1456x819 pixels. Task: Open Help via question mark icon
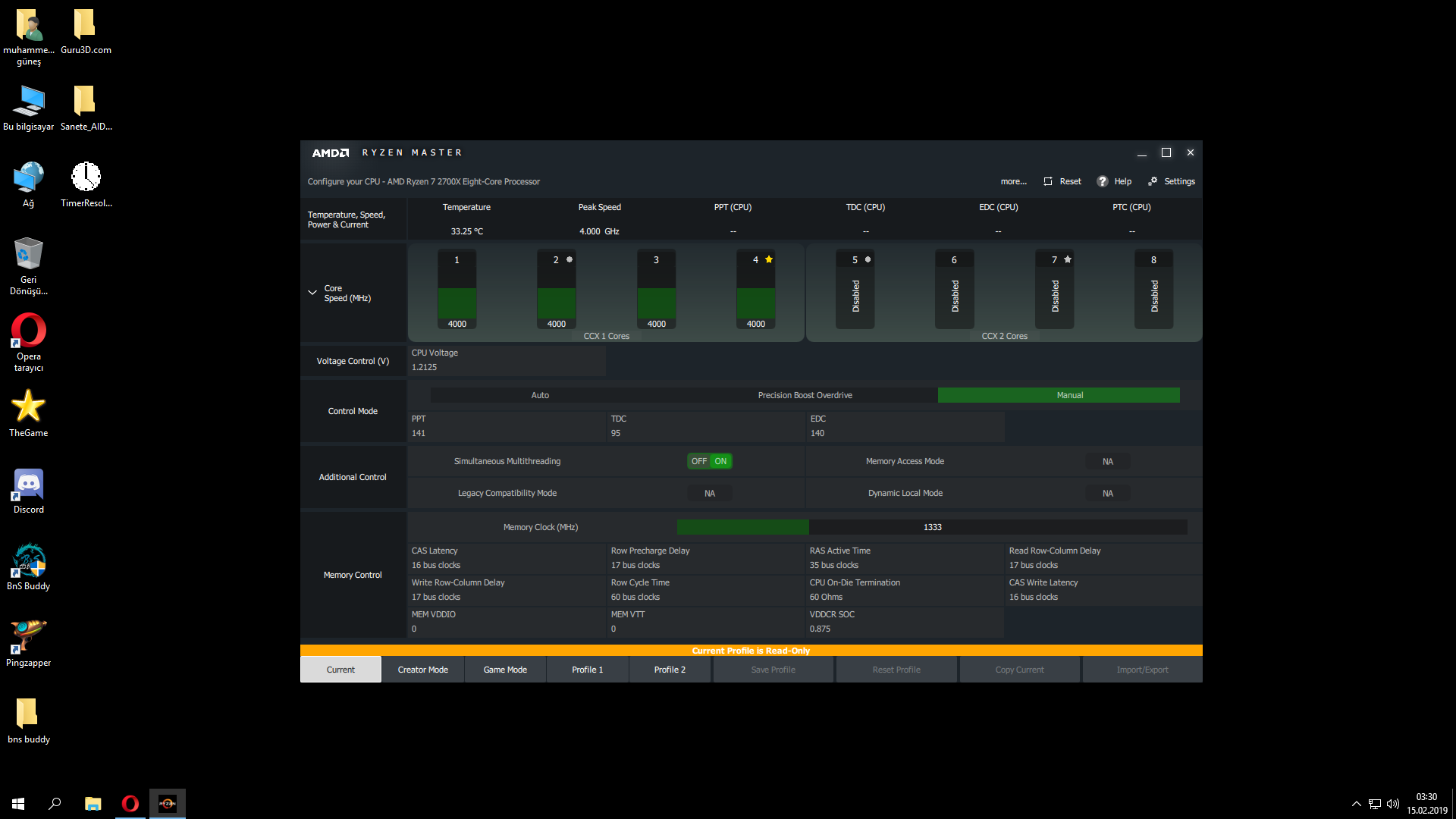pyautogui.click(x=1103, y=181)
